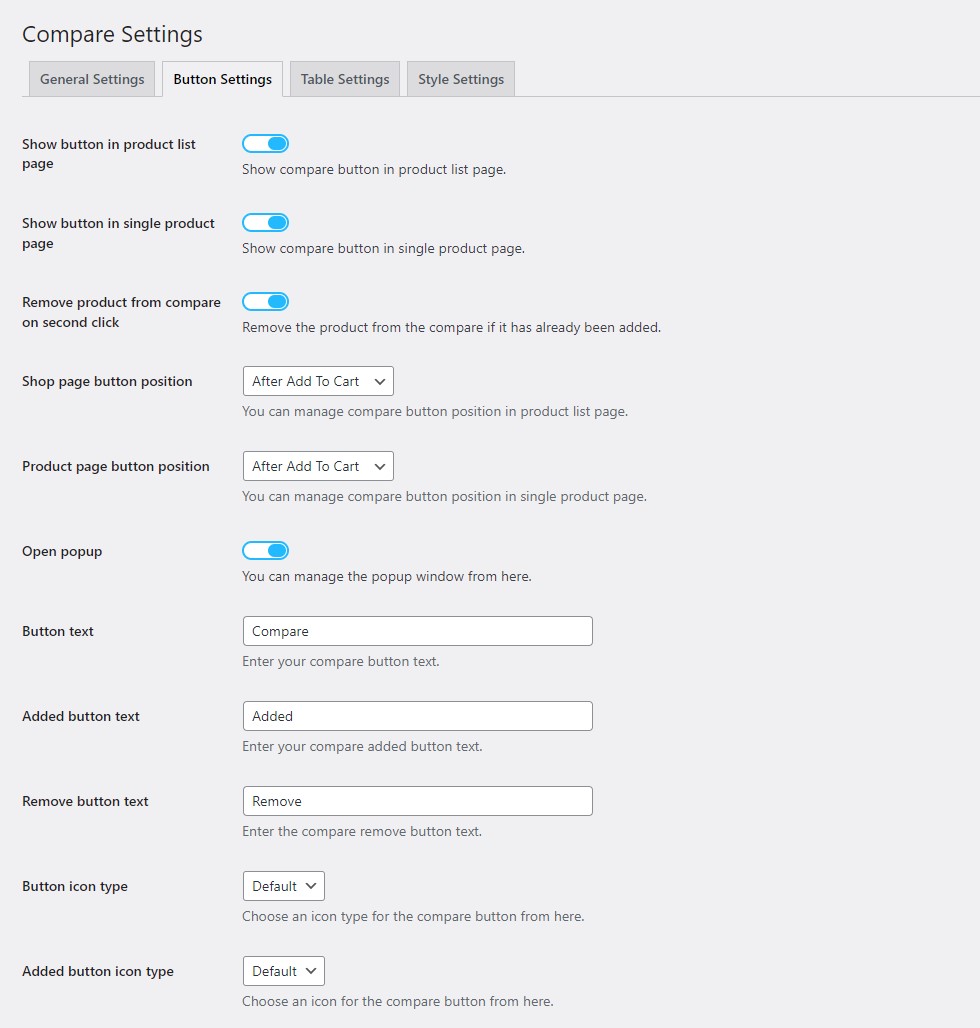Expand the Added button icon type dropdown
The height and width of the screenshot is (1028, 980).
click(283, 971)
